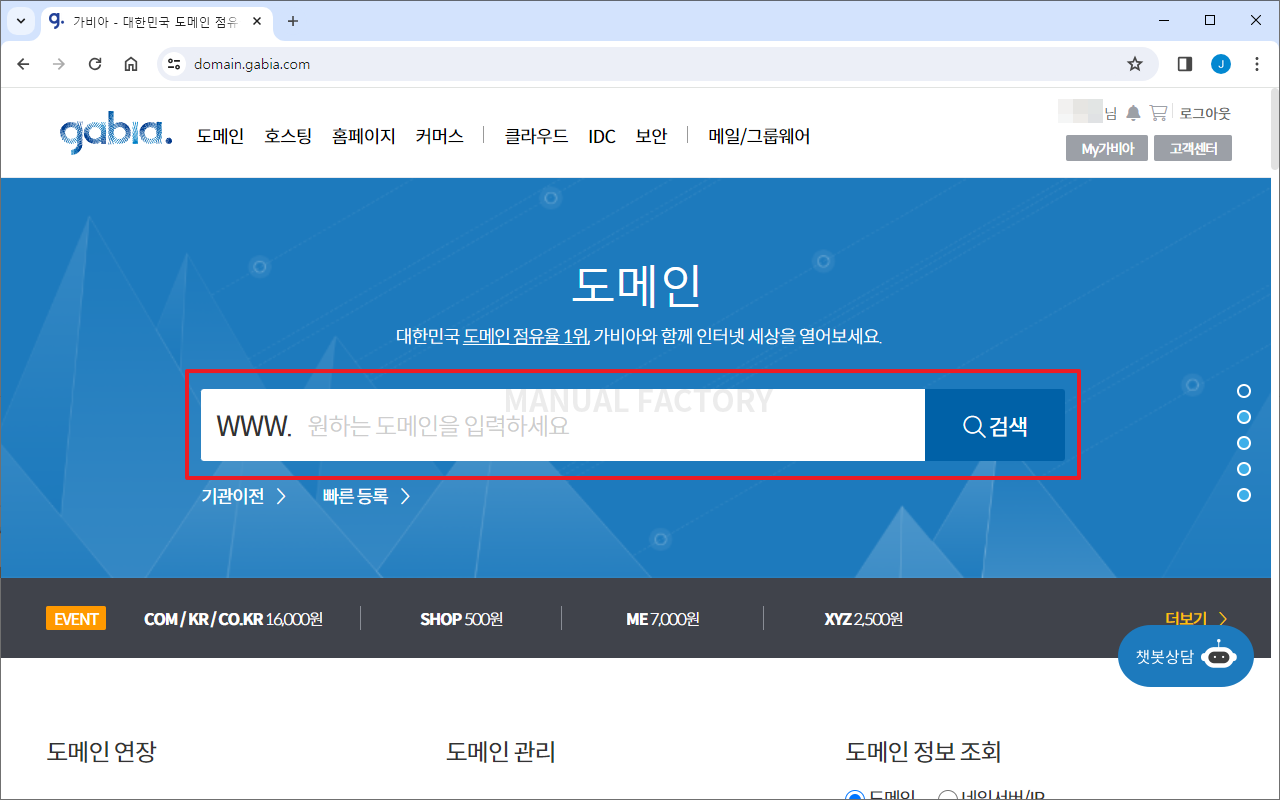Screen dimensions: 1280x800
Task: Click the 검색 search button
Action: click(x=995, y=425)
